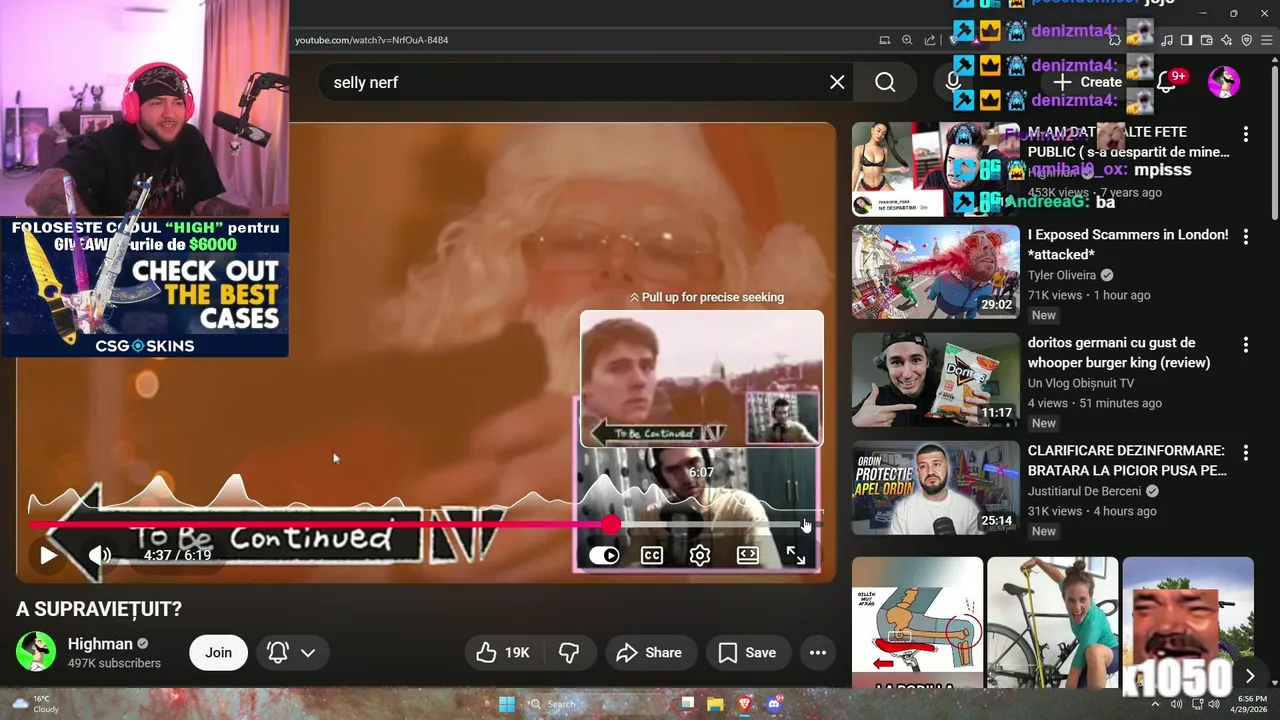Image resolution: width=1280 pixels, height=720 pixels.
Task: Like the video with 19K likes
Action: 504,652
